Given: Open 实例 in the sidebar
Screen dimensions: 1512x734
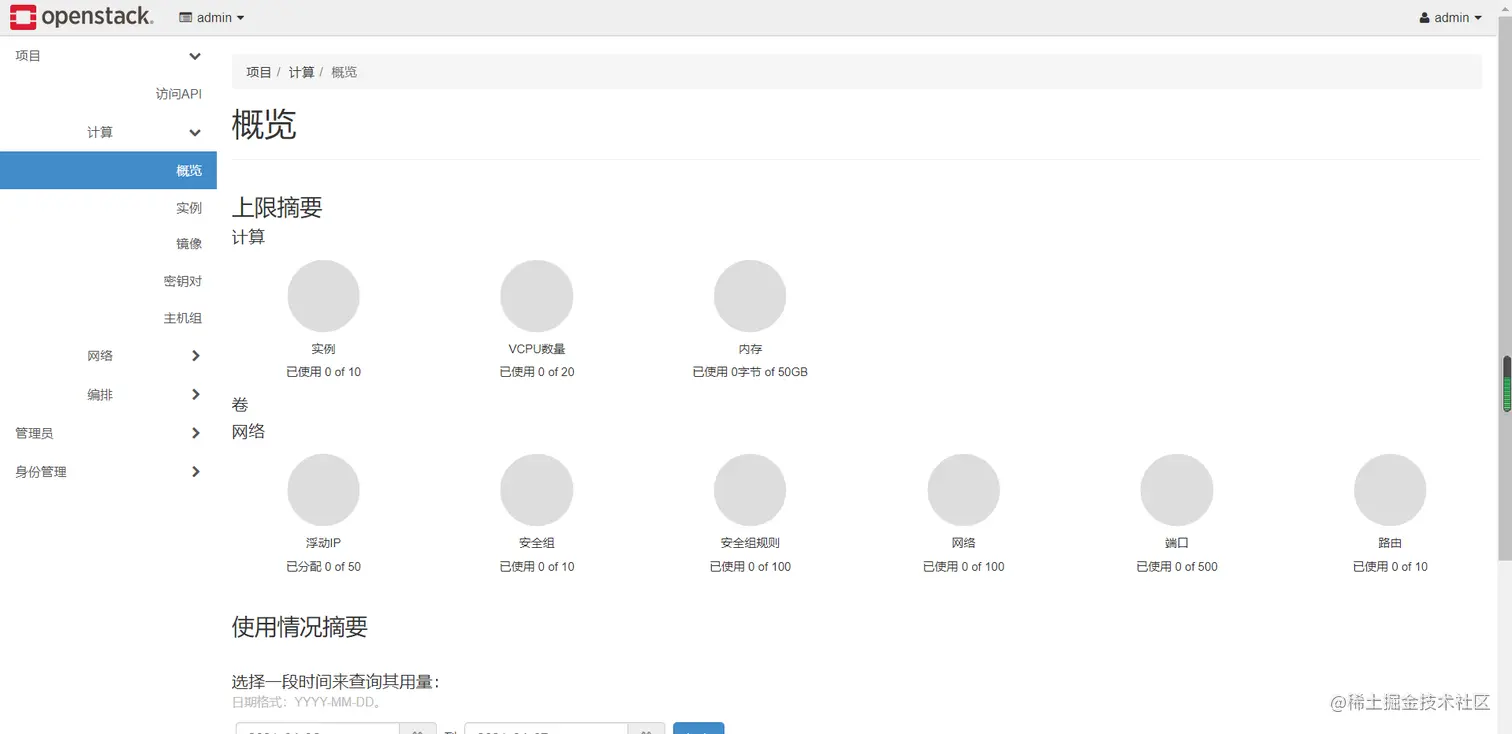Looking at the screenshot, I should (x=189, y=208).
